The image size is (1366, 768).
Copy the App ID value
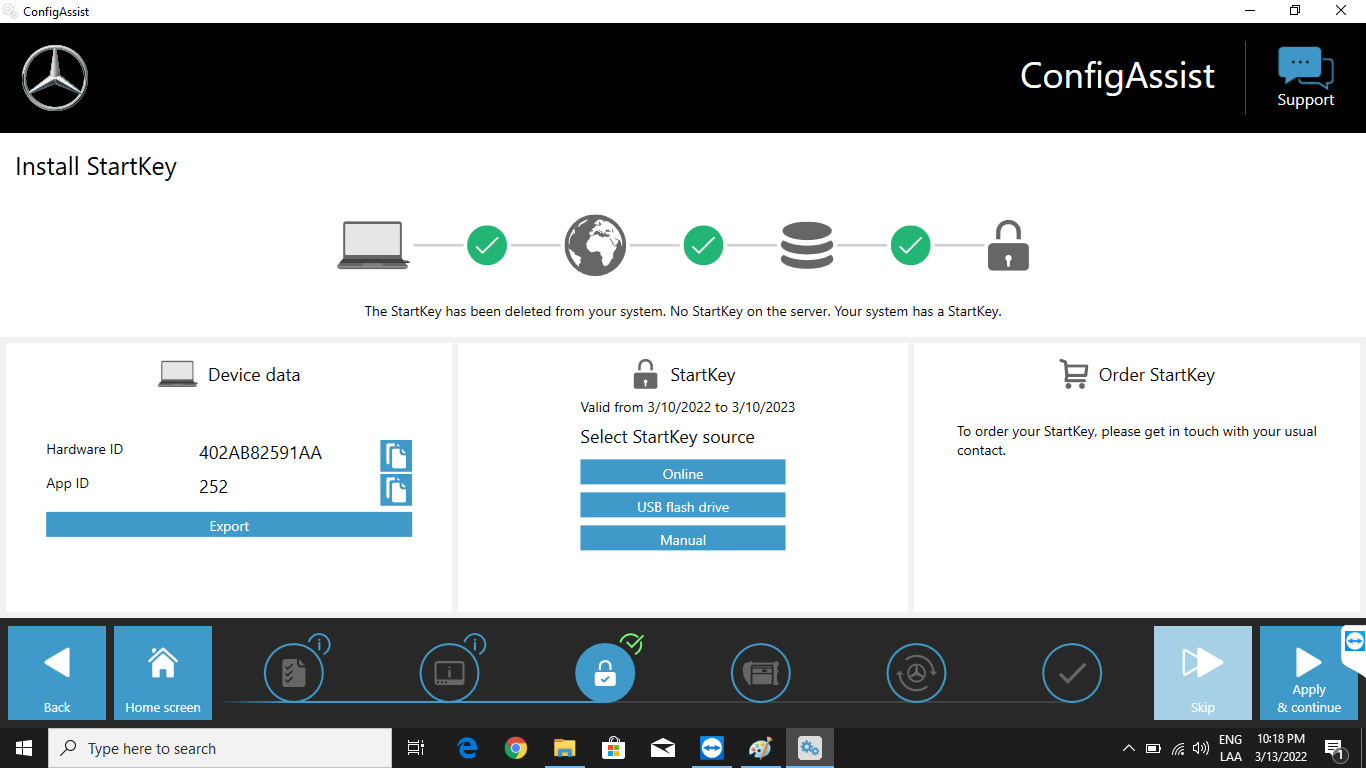396,490
